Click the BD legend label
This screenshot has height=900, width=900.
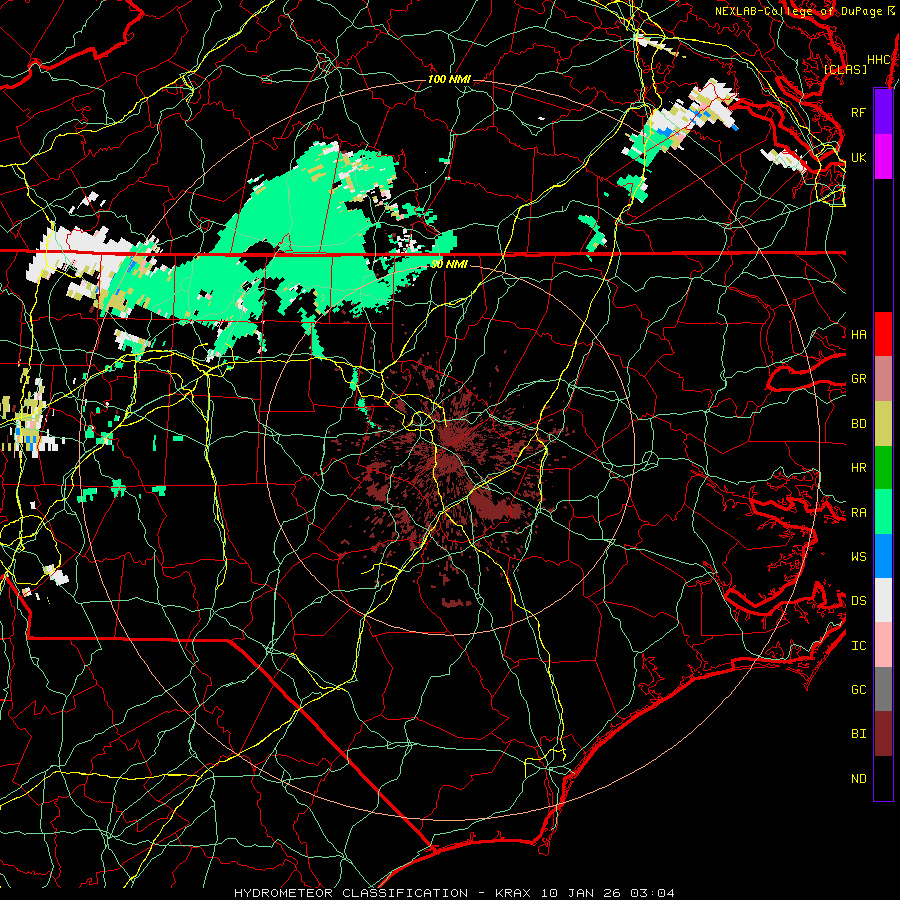click(x=858, y=424)
